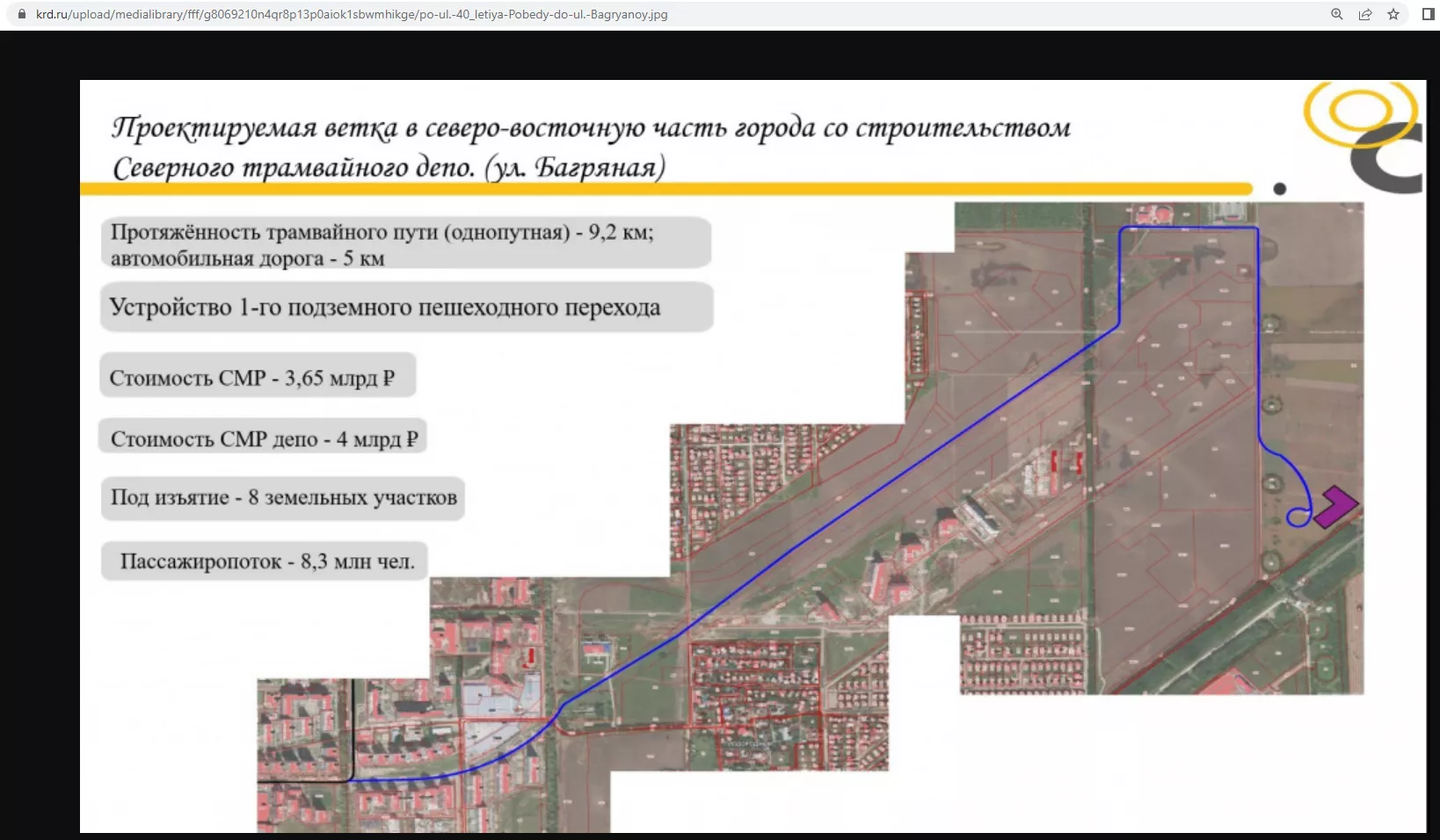Click the purple depot marker on map
Image resolution: width=1440 pixels, height=840 pixels.
[1336, 507]
